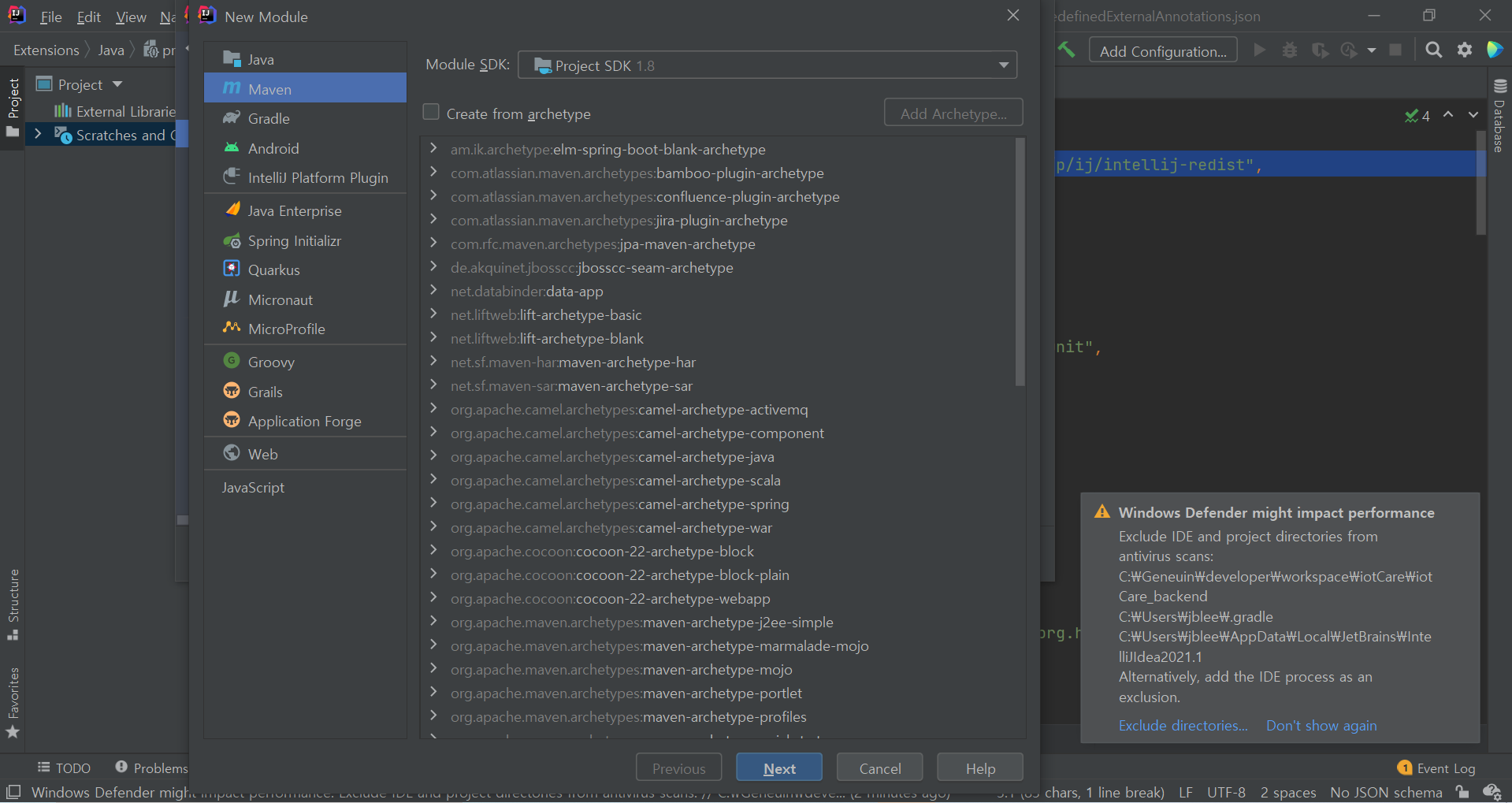Select the Micronaut module type

pyautogui.click(x=305, y=299)
